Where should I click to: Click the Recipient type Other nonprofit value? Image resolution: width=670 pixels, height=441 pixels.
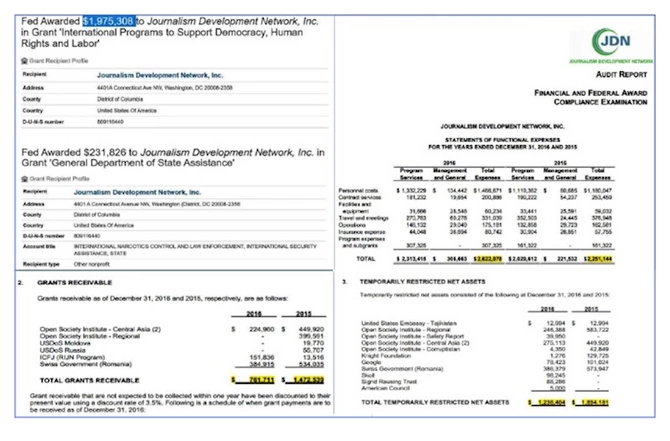click(x=91, y=264)
